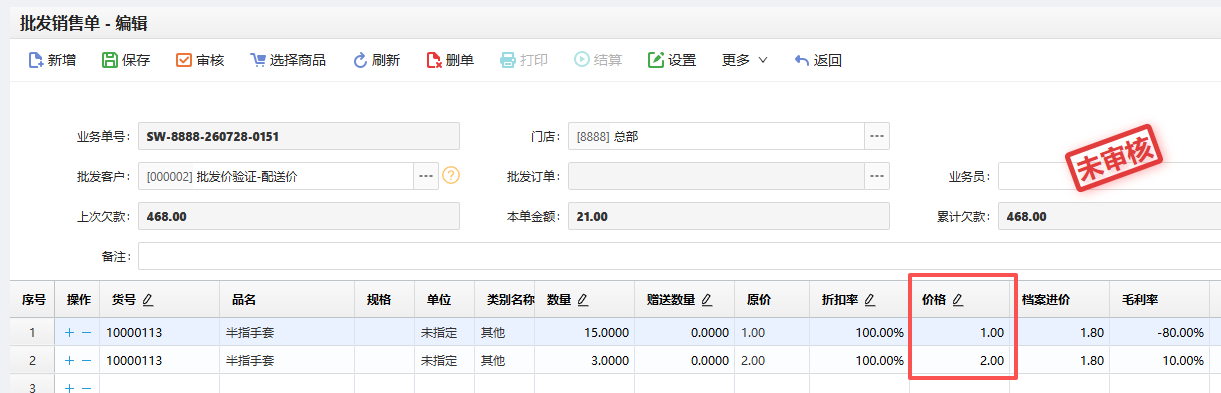Click the 设置 settings button
The image size is (1221, 393).
pos(672,60)
